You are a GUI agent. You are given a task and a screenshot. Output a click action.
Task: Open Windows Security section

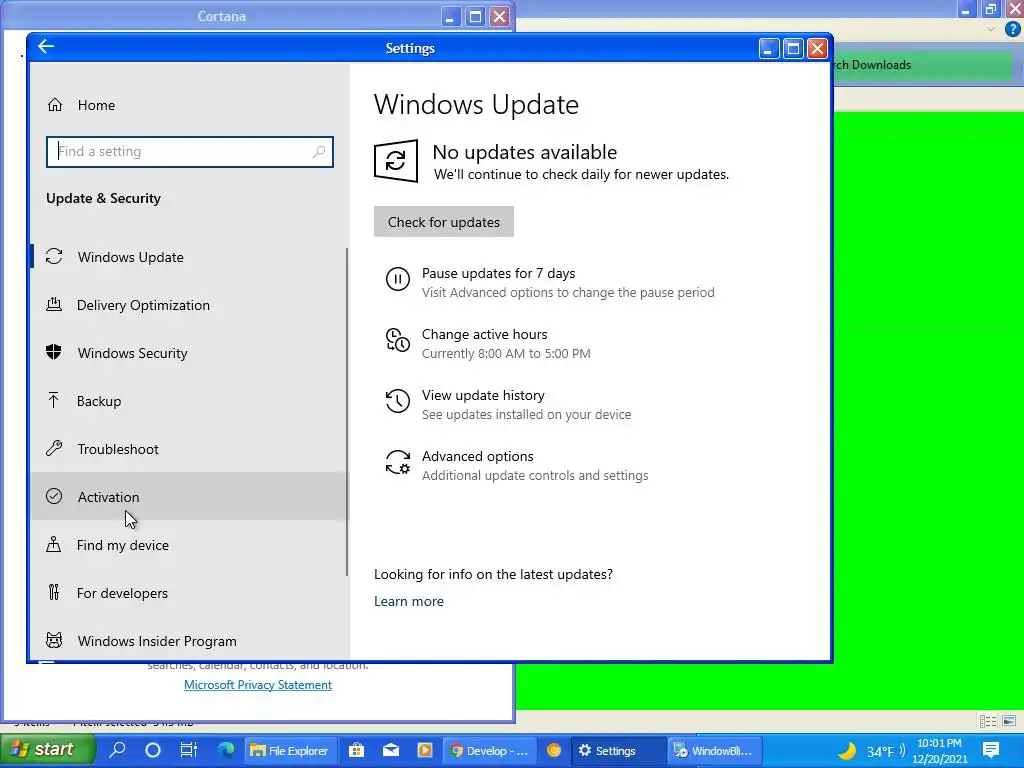tap(189, 353)
